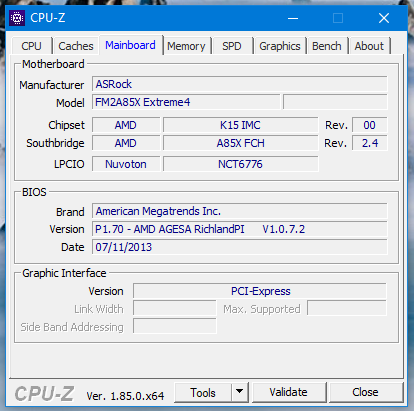Open the Bench tab
The image size is (414, 411).
(x=327, y=46)
